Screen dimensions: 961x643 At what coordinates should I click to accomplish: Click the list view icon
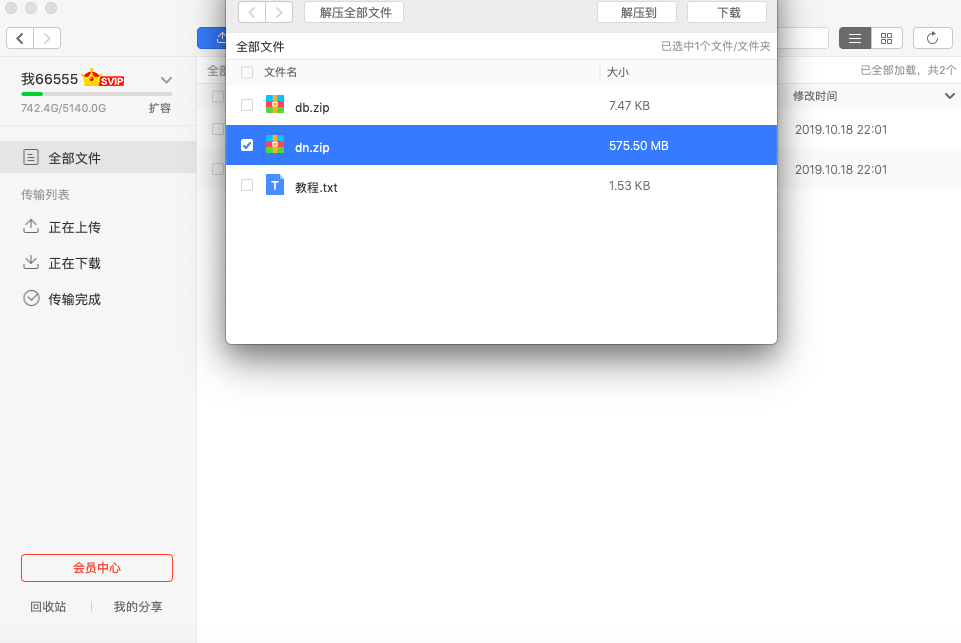tap(854, 38)
